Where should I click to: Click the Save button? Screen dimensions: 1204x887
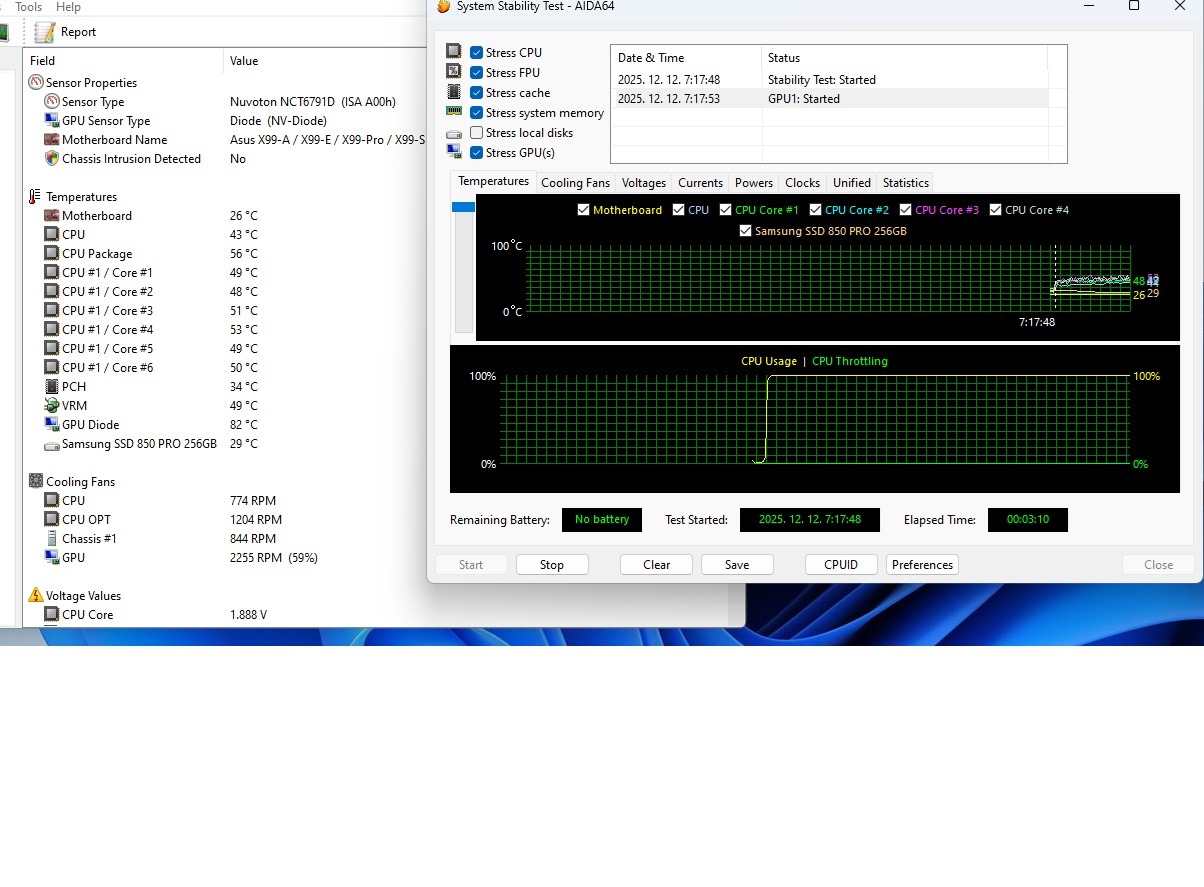coord(737,565)
